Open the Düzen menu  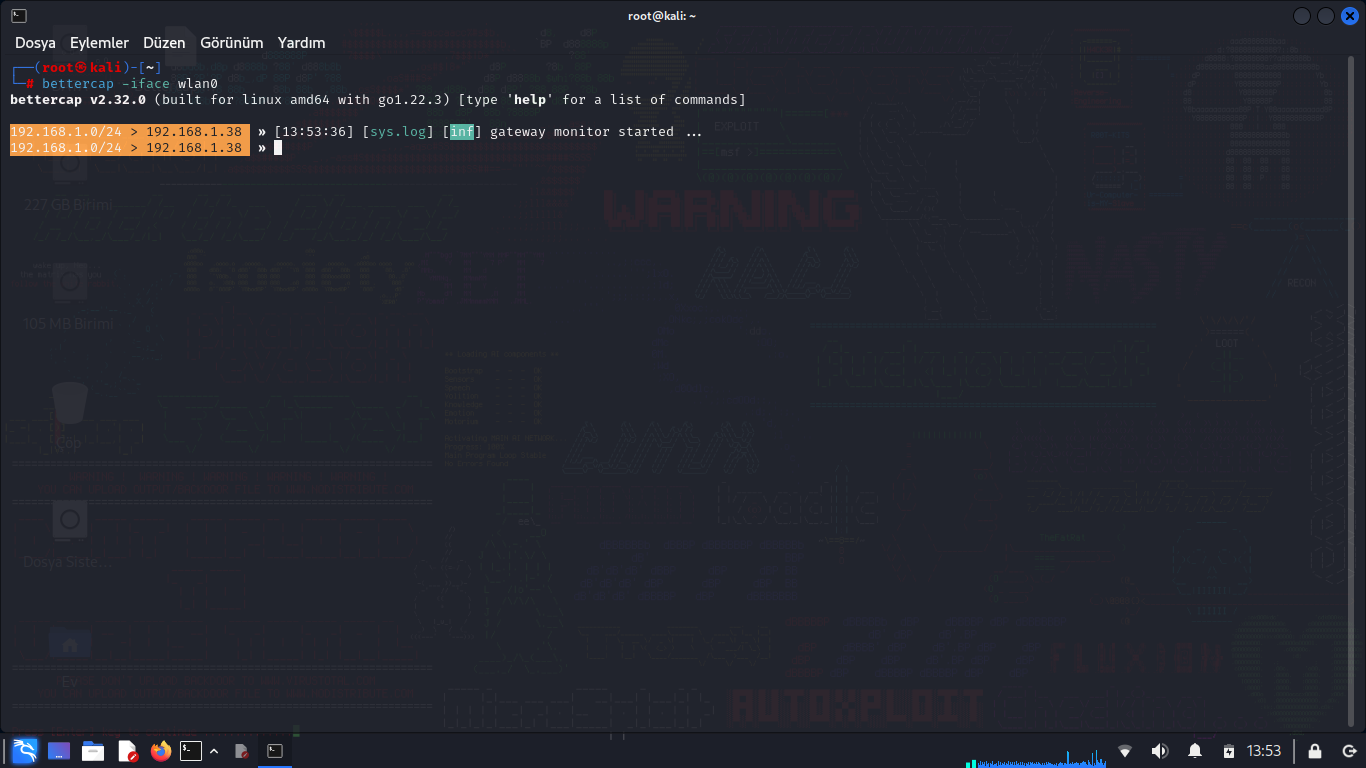coord(164,43)
